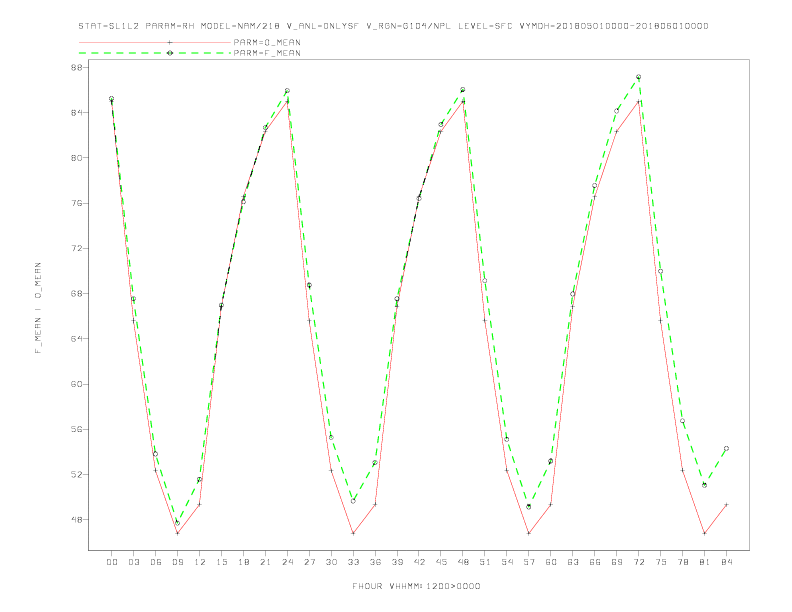Image resolution: width=792 pixels, height=612 pixels.
Task: Click the 84 forecast hour on the x-axis
Action: [726, 562]
